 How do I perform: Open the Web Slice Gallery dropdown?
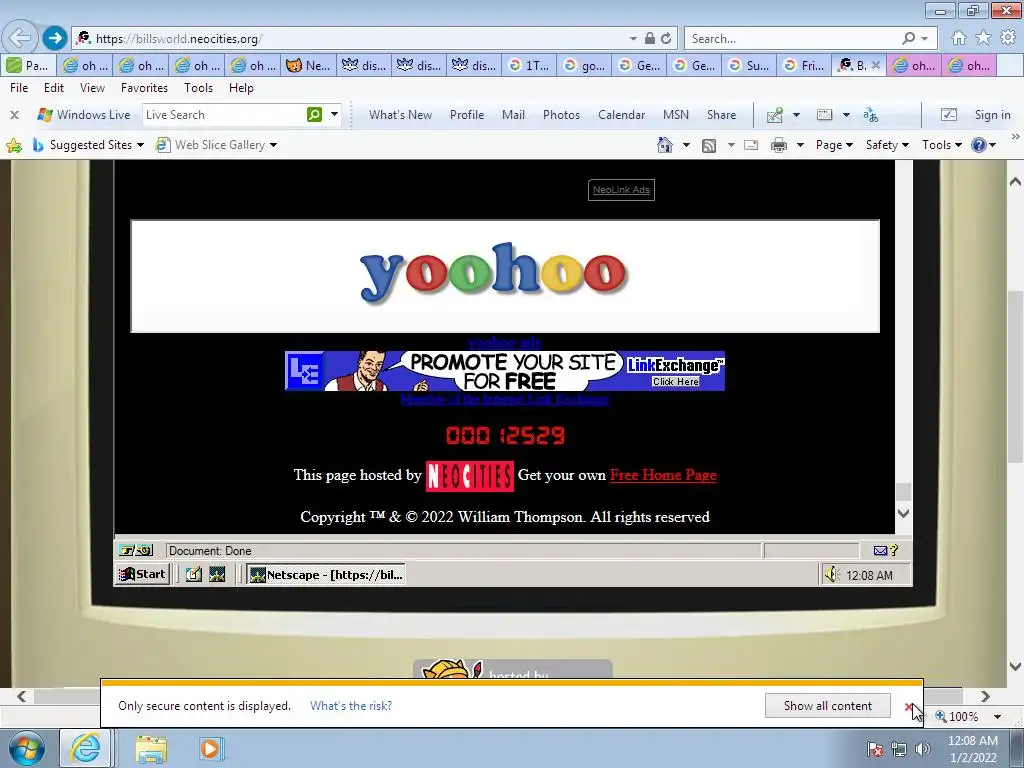tap(216, 145)
